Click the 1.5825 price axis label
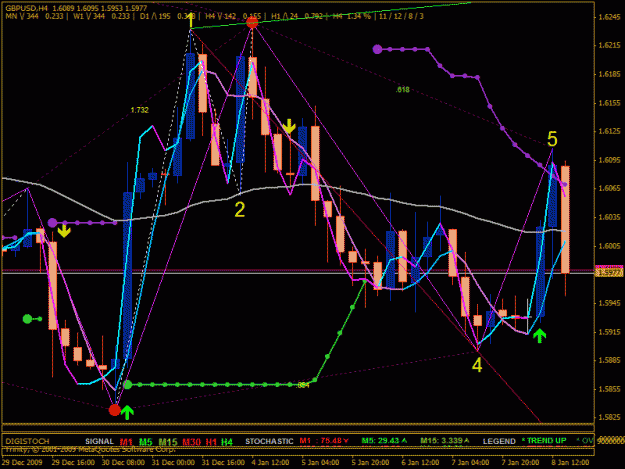Viewport: 625px width, 469px height. pos(609,417)
